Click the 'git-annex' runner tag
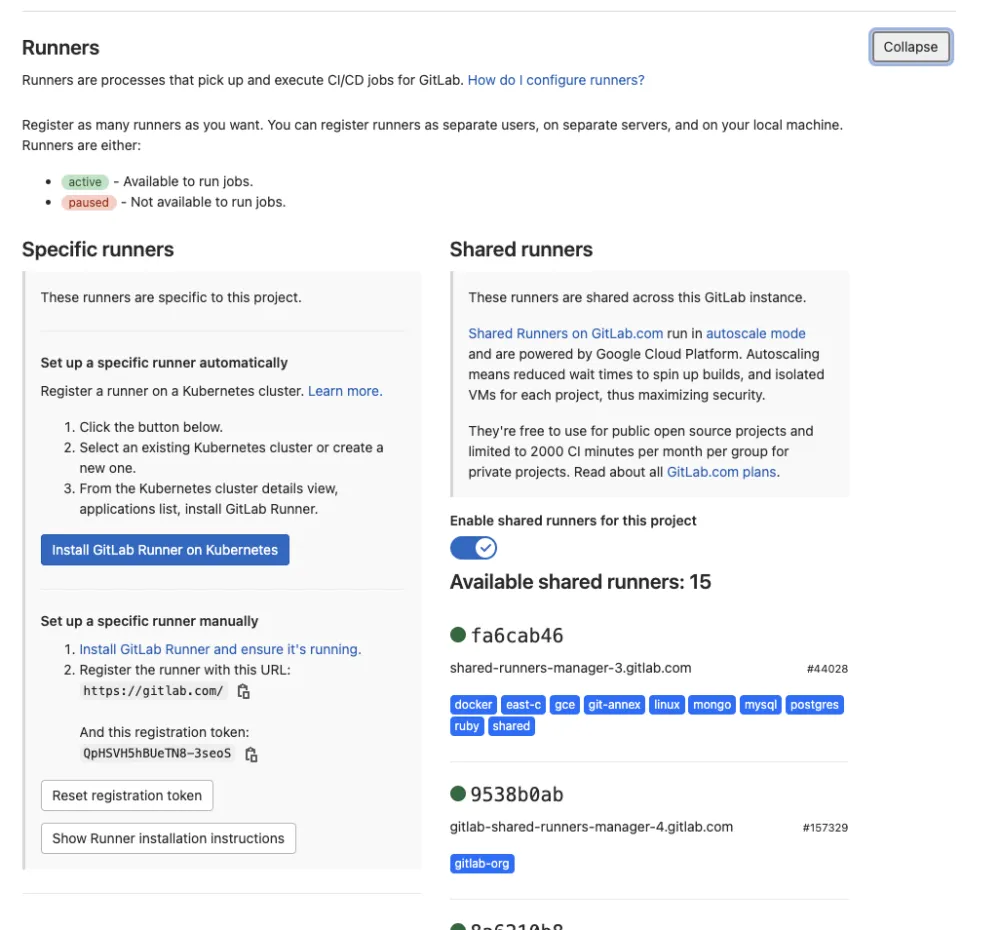This screenshot has height=930, width=1000. 614,705
